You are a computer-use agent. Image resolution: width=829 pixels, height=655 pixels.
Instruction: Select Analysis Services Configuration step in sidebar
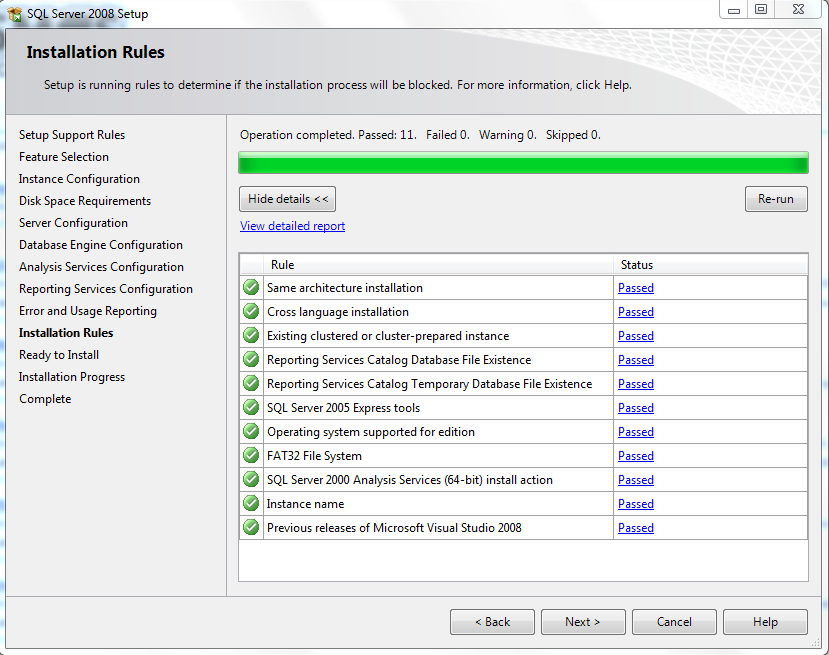pyautogui.click(x=102, y=267)
